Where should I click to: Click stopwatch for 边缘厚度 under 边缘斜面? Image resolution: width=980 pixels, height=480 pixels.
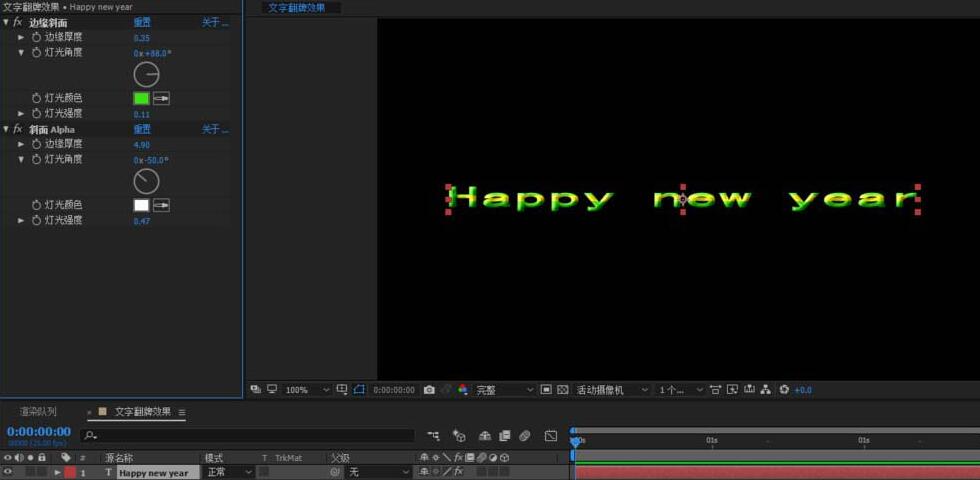point(37,37)
